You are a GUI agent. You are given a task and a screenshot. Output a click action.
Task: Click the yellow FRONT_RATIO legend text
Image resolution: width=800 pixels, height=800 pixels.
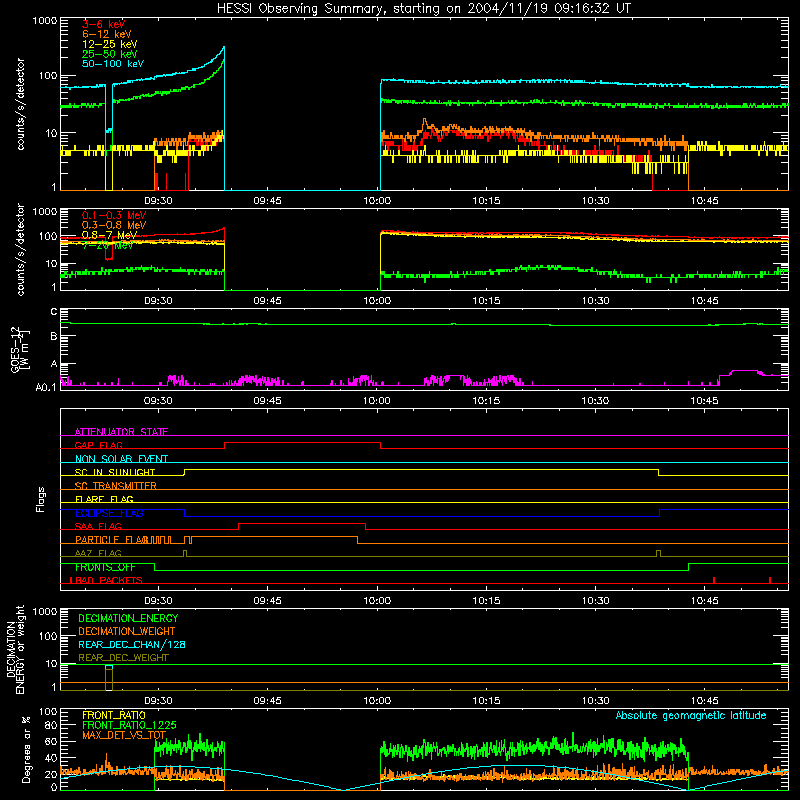(x=114, y=715)
